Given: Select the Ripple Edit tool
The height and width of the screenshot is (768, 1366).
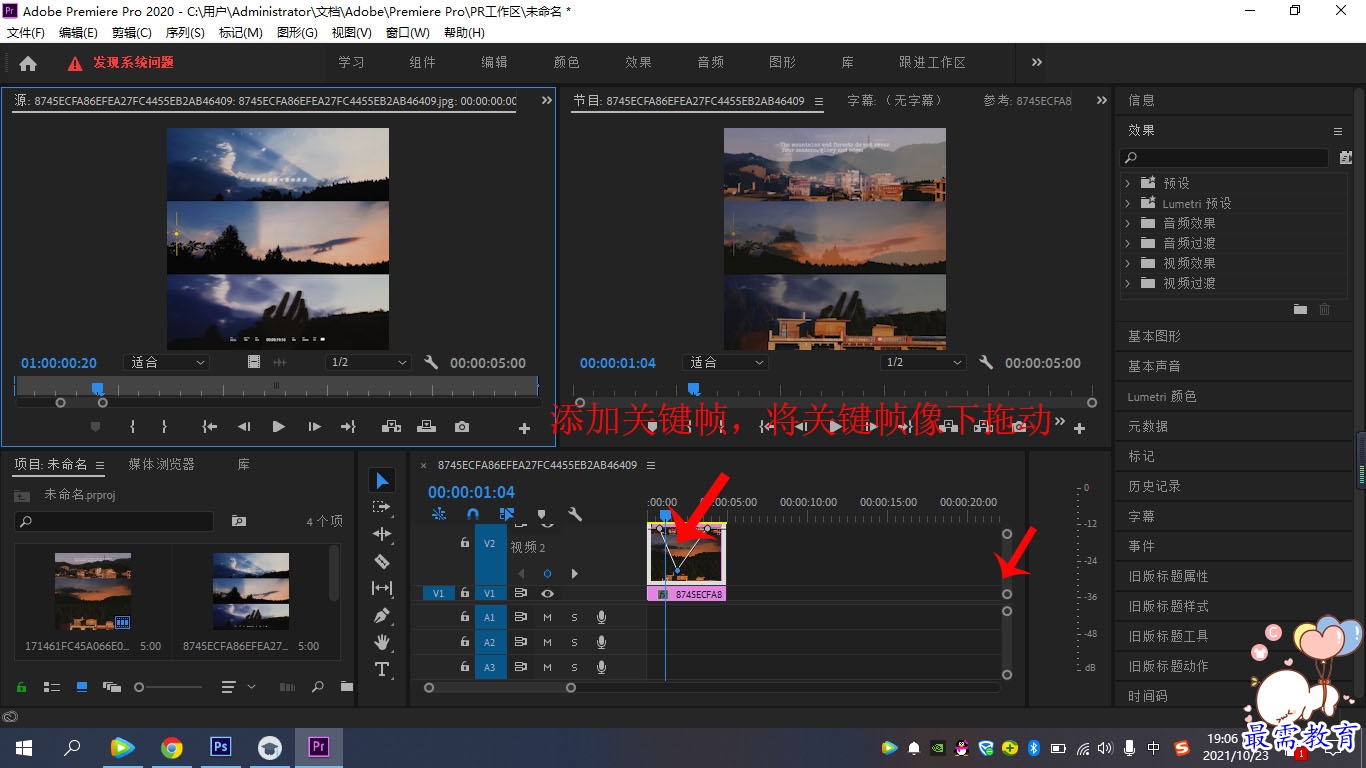Looking at the screenshot, I should click(x=382, y=534).
